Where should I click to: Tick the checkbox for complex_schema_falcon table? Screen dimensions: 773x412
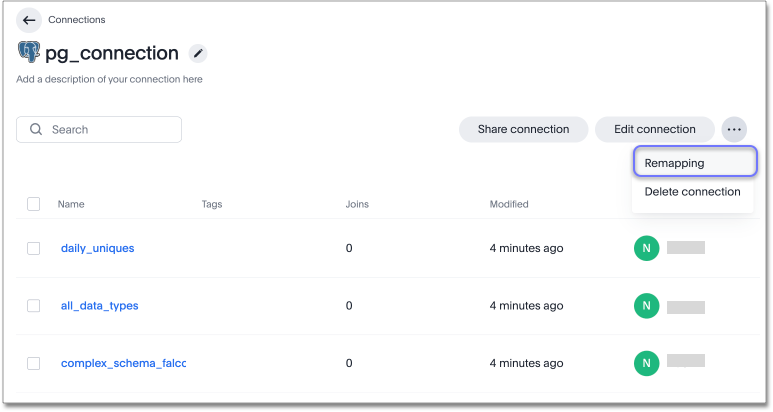click(34, 363)
